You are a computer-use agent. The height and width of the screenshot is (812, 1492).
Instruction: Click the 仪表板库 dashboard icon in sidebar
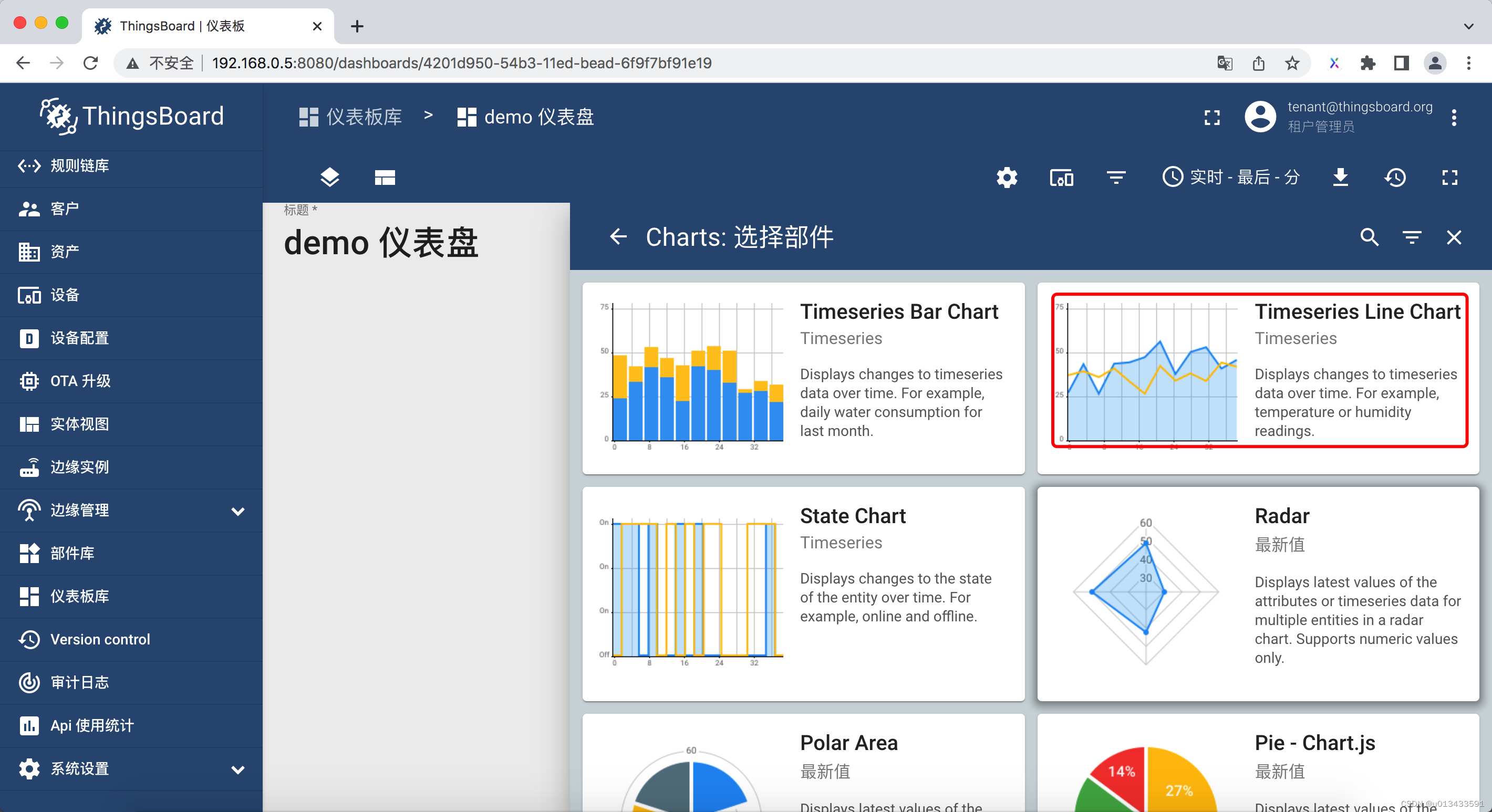coord(28,596)
